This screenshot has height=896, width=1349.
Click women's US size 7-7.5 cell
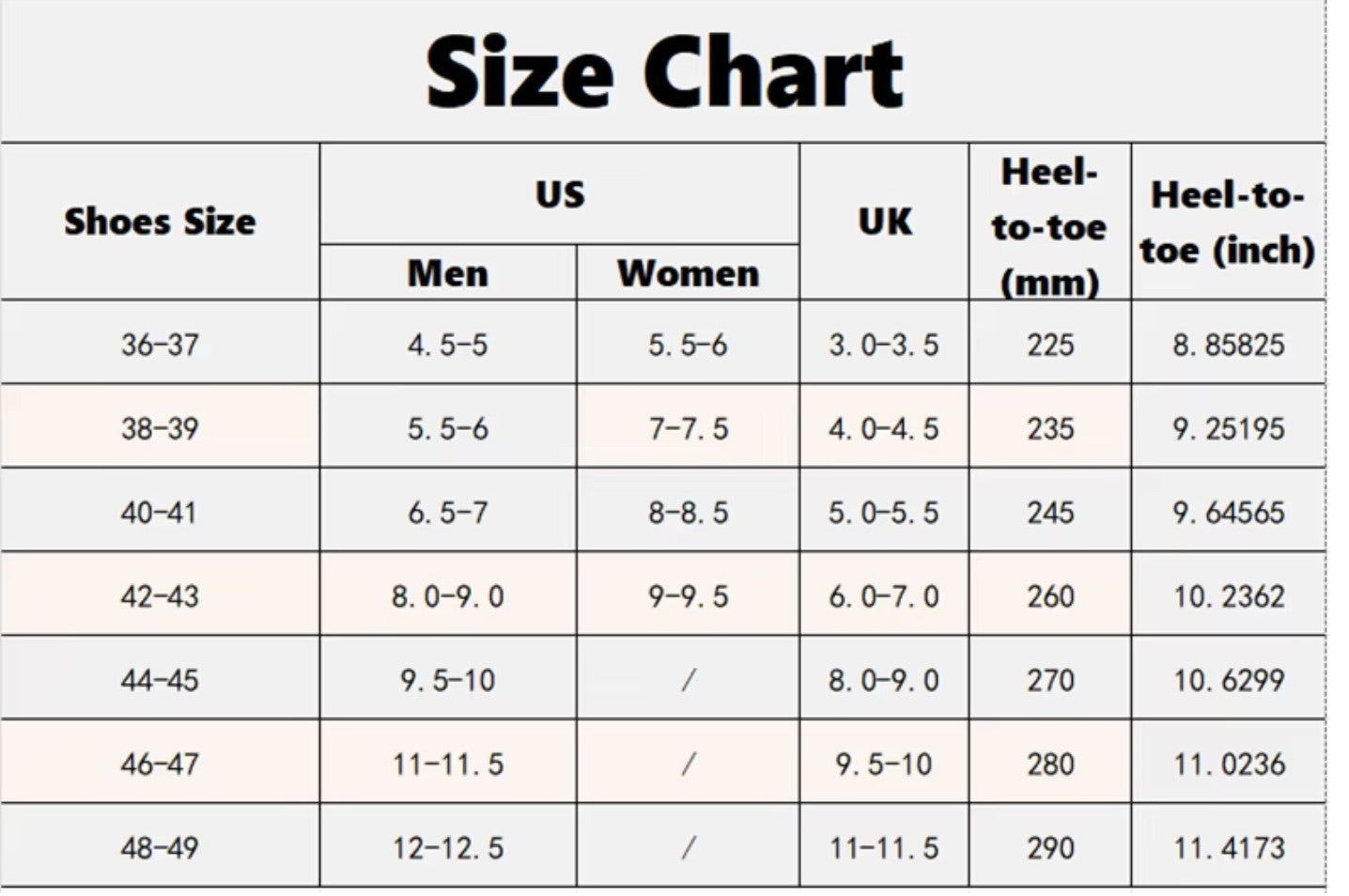pyautogui.click(x=688, y=428)
